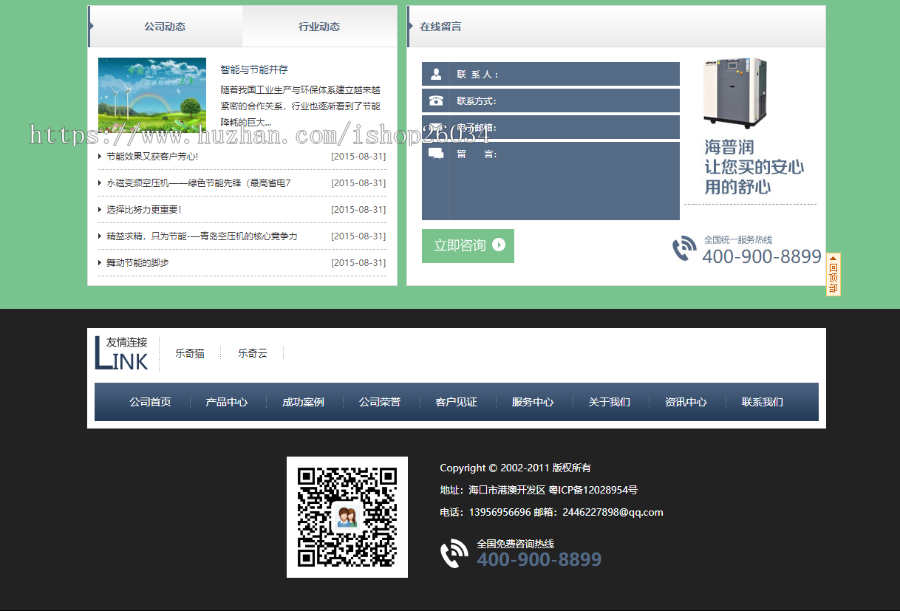Click the 友情连接 LINK logo
Viewport: 900px width, 611px height.
[x=121, y=353]
